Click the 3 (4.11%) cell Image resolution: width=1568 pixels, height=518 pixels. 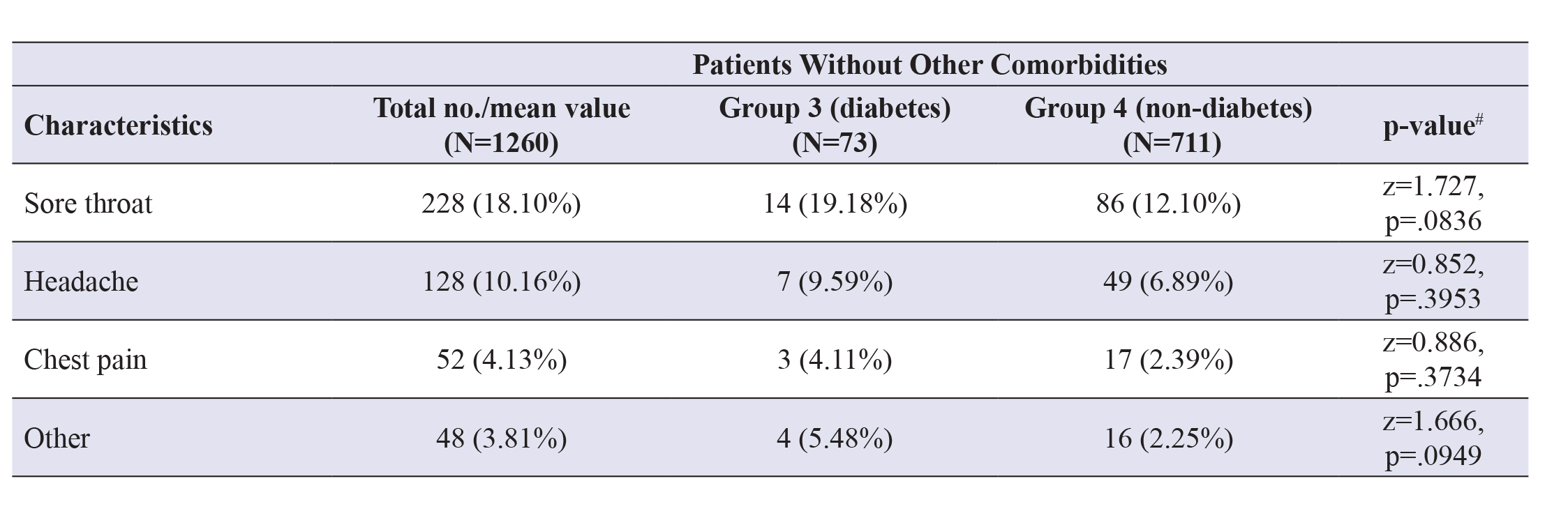(x=835, y=360)
